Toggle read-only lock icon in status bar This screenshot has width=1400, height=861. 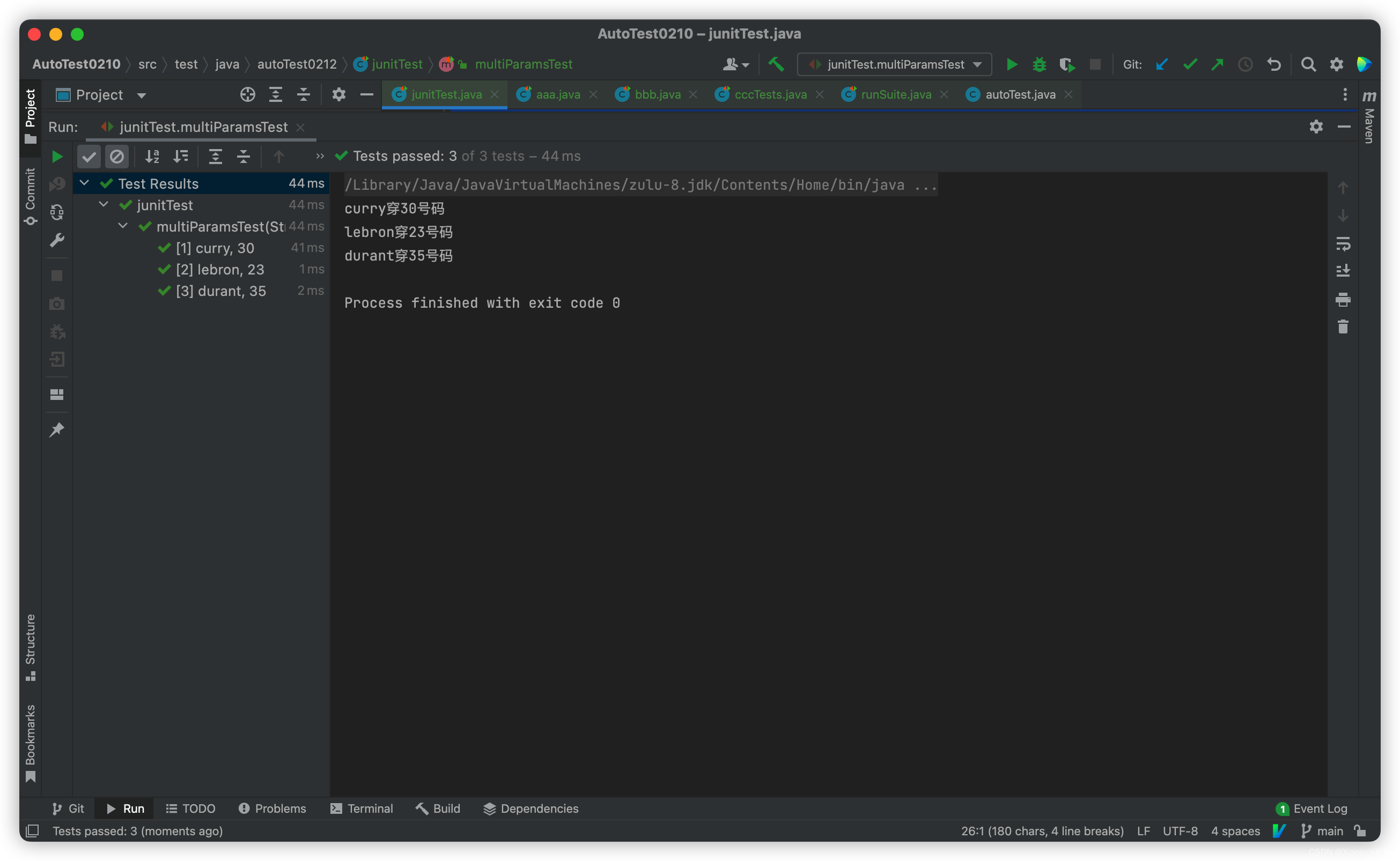[1360, 831]
